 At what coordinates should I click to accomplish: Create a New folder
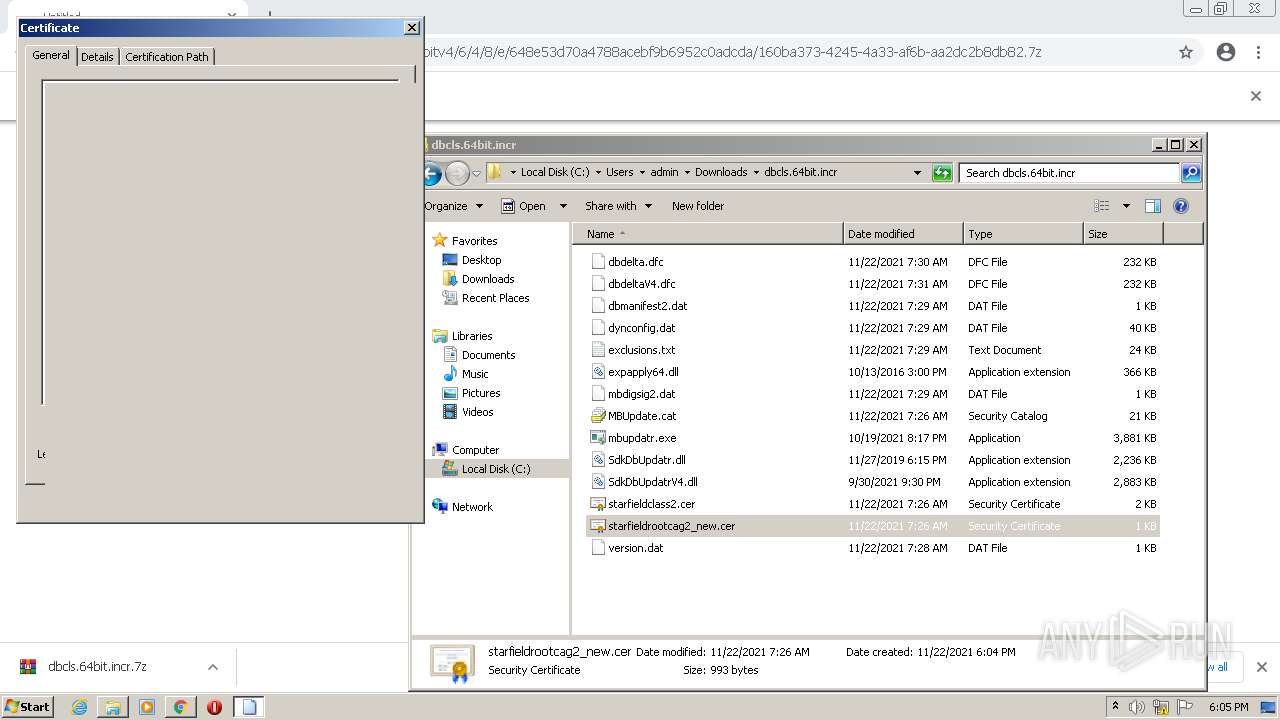[698, 206]
